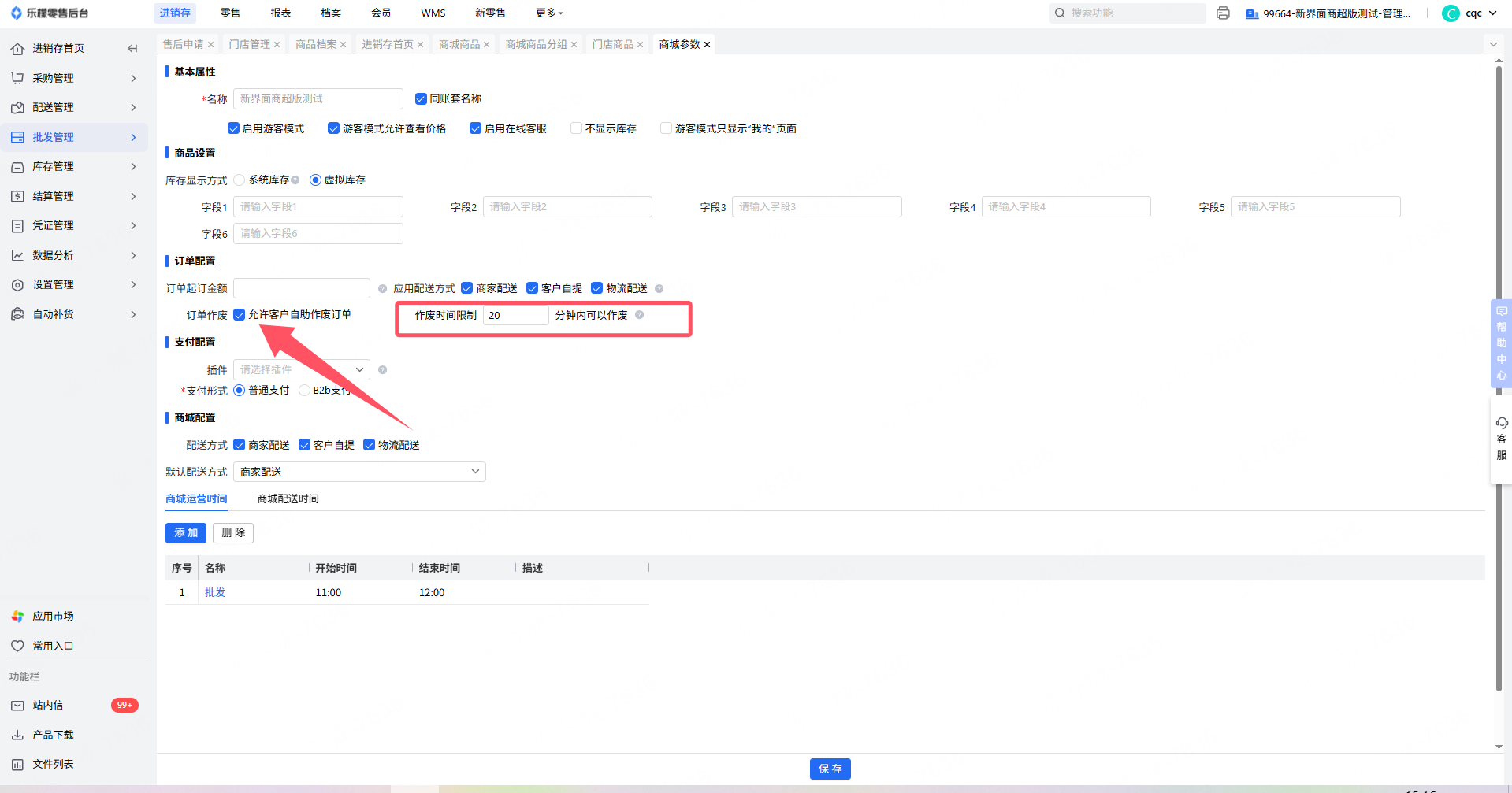The height and width of the screenshot is (793, 1512).
Task: Click the search magnifier icon
Action: point(1060,13)
